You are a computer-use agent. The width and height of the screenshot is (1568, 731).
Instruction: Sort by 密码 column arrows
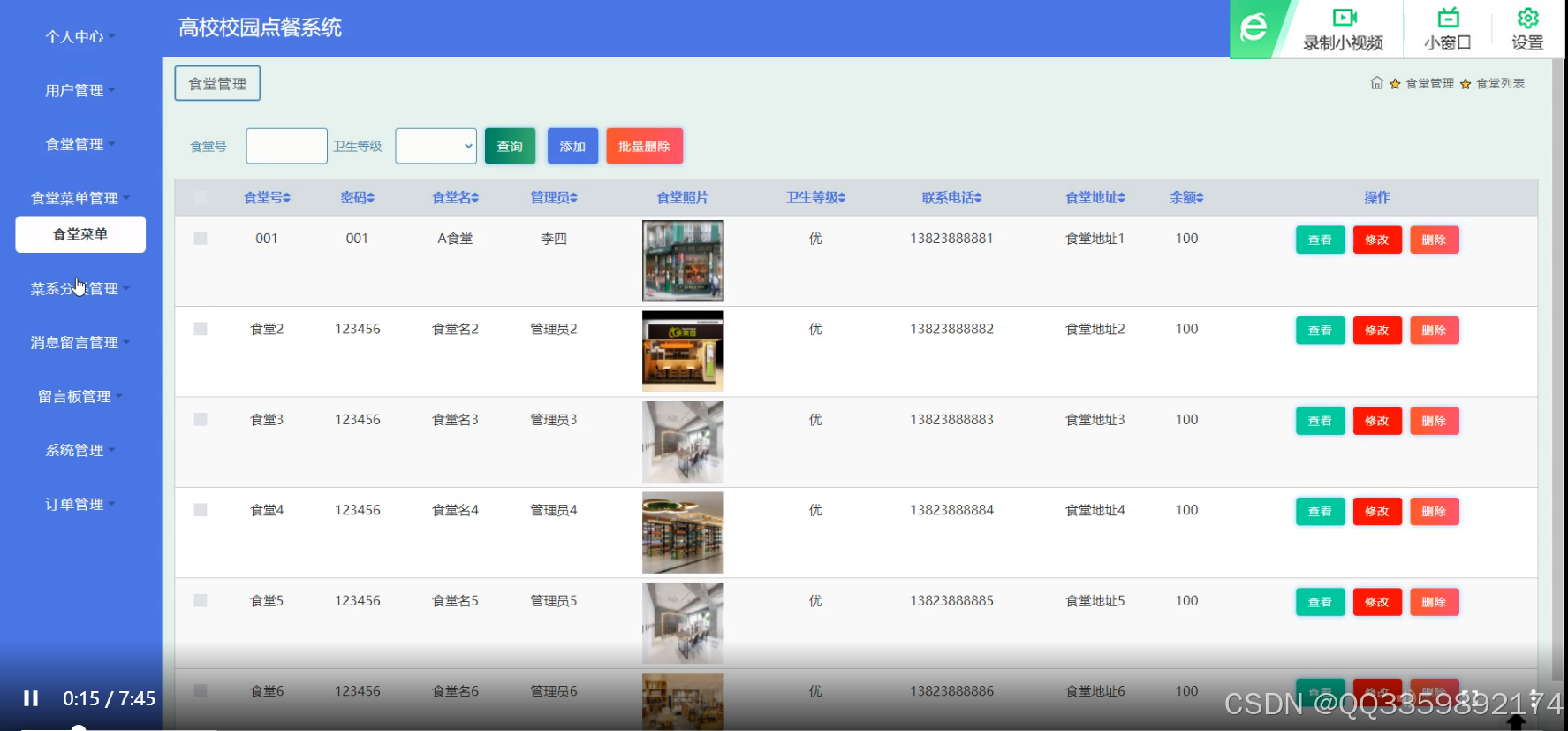click(x=371, y=198)
